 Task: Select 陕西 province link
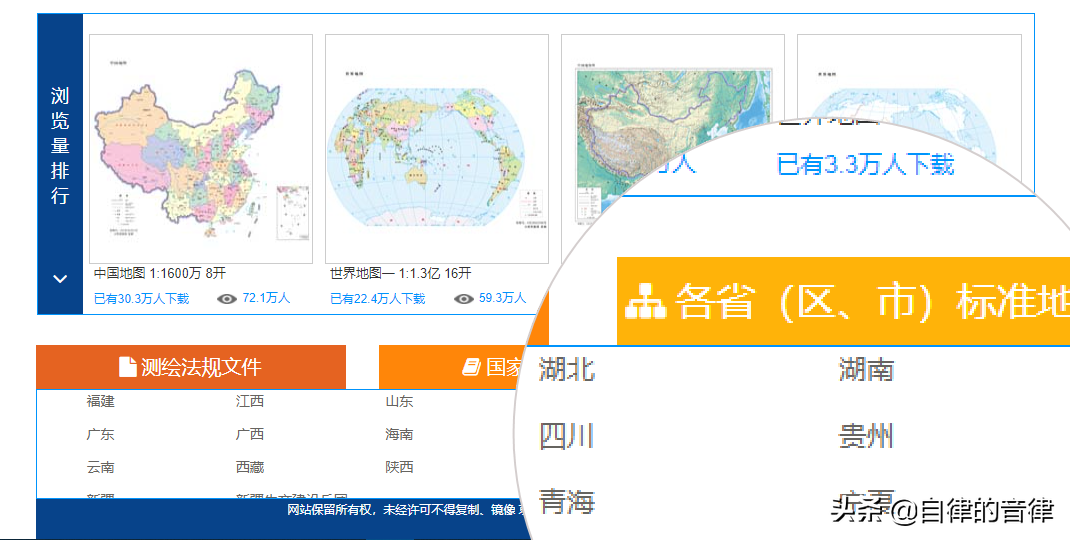(399, 467)
